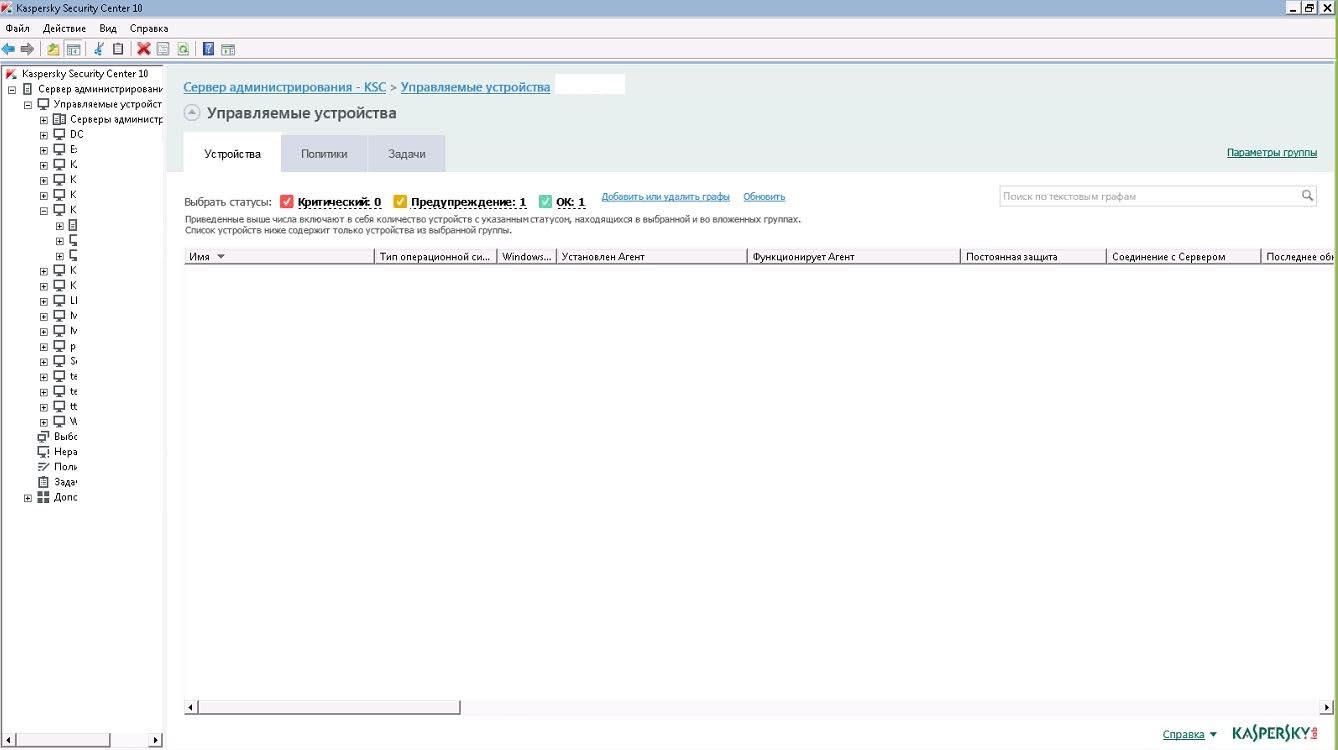Select the Нераспределенные node in the tree
This screenshot has width=1338, height=750.
click(65, 452)
